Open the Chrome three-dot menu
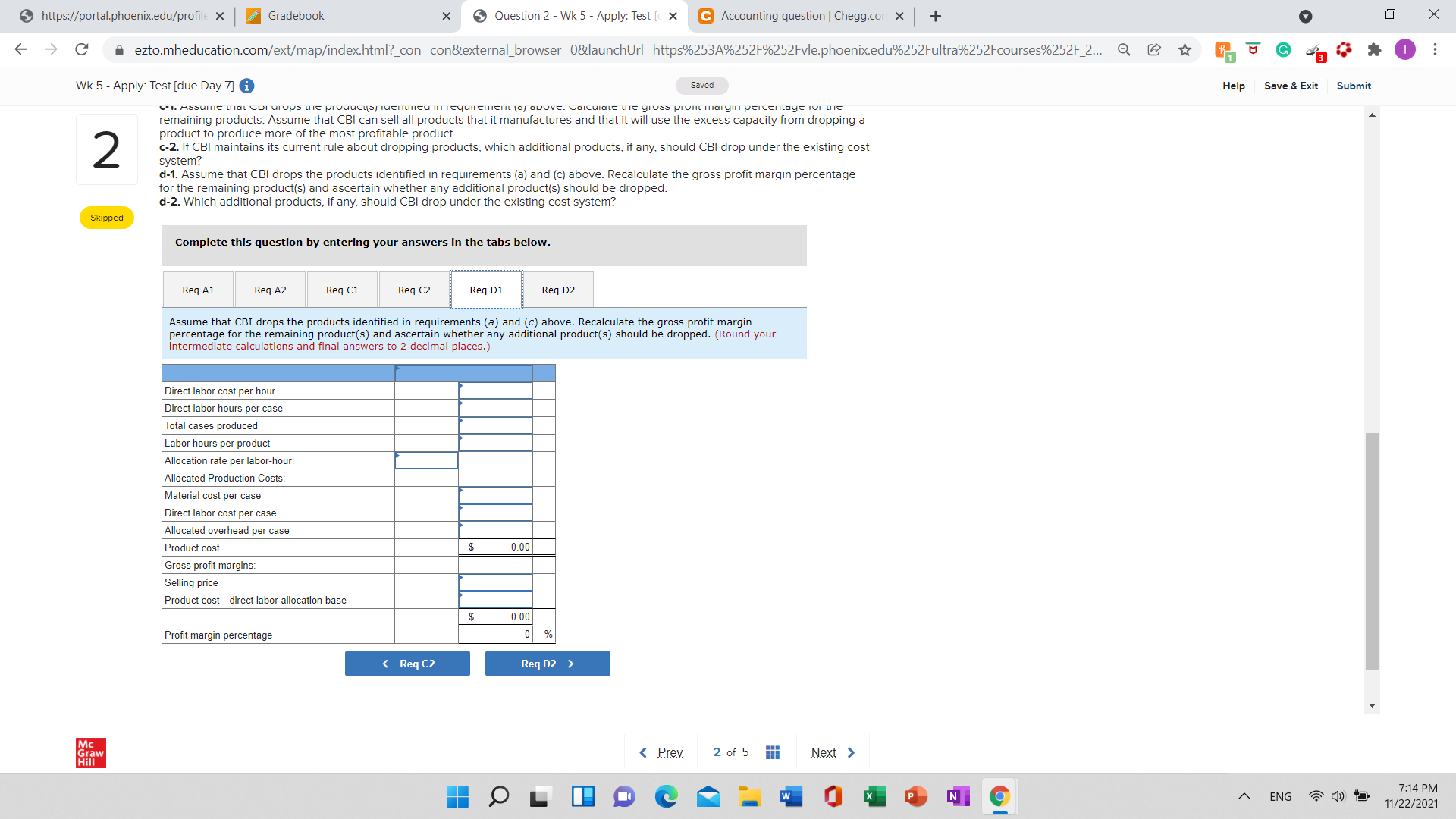 click(x=1435, y=49)
